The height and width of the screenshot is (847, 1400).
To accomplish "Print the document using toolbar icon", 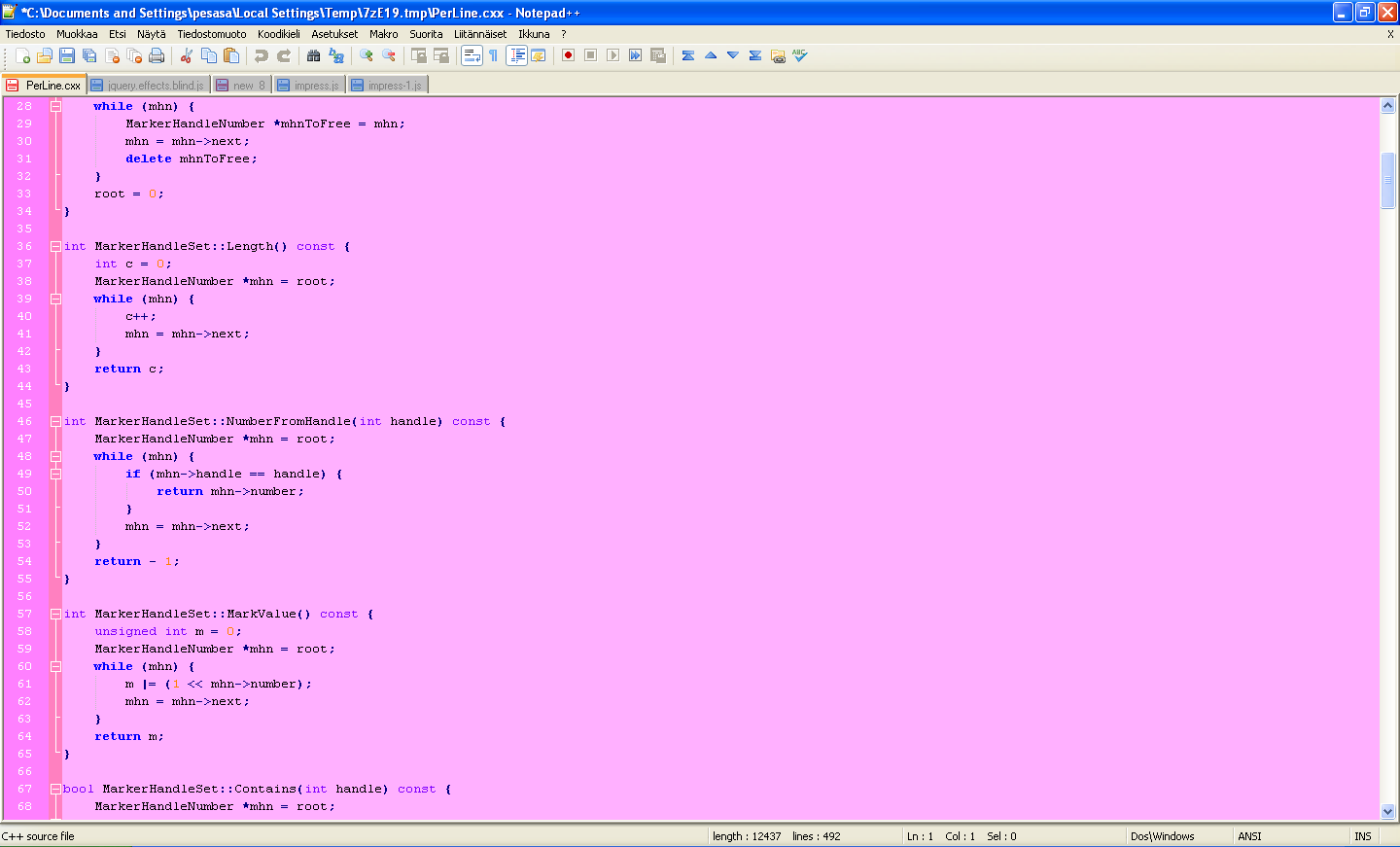I will tap(157, 55).
